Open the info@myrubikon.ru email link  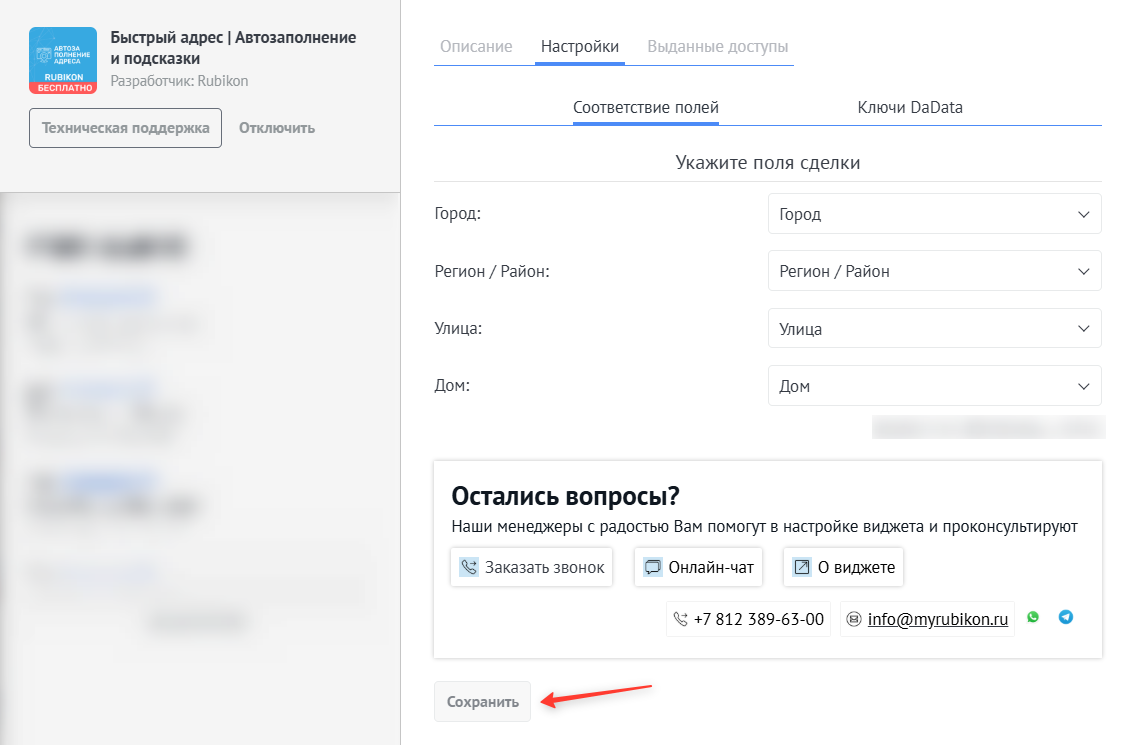pyautogui.click(x=938, y=619)
